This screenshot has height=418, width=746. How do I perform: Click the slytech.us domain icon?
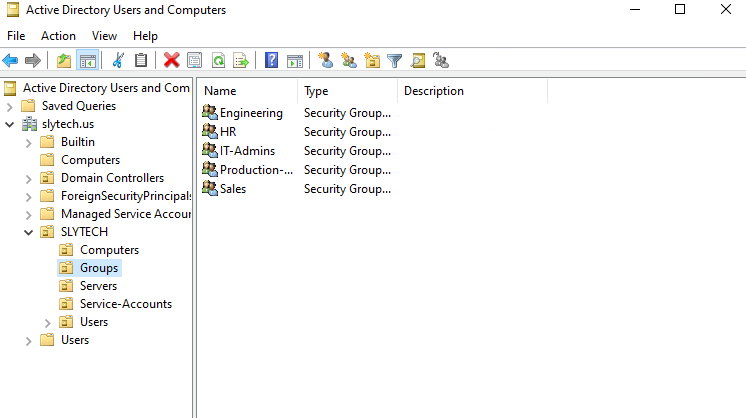29,124
